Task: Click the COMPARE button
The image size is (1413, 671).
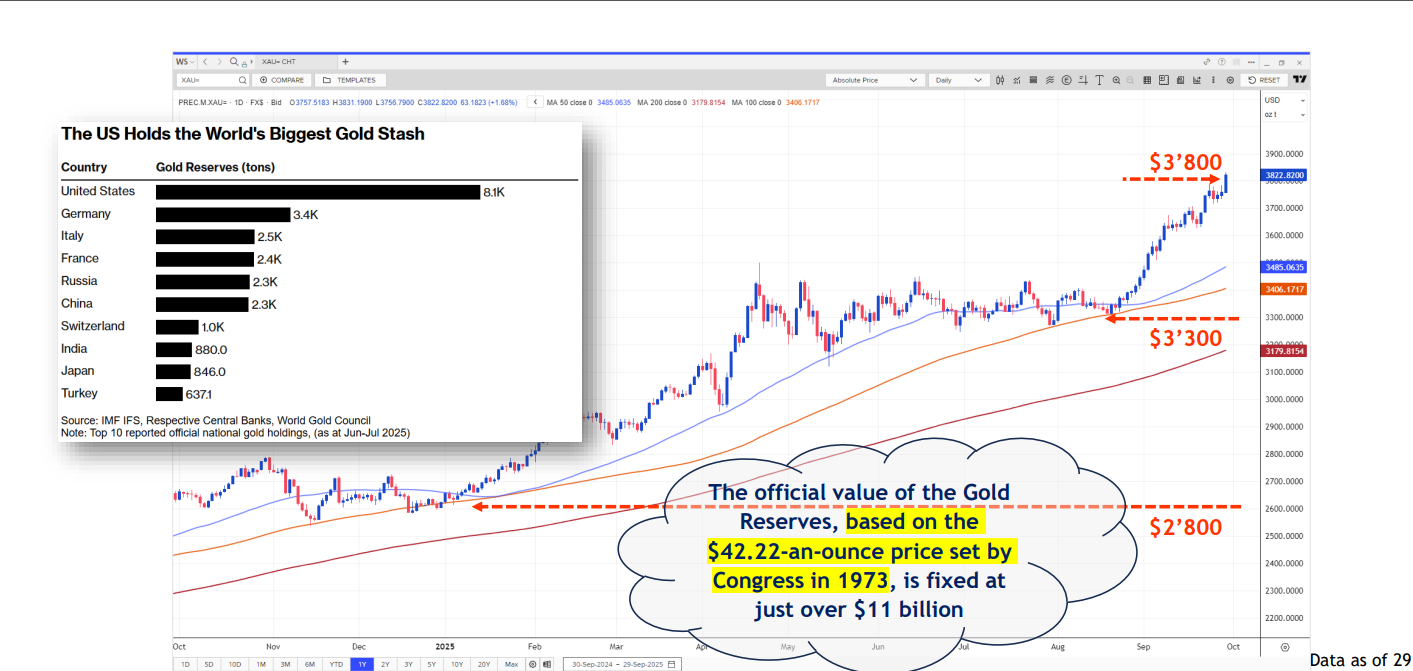Action: [282, 80]
